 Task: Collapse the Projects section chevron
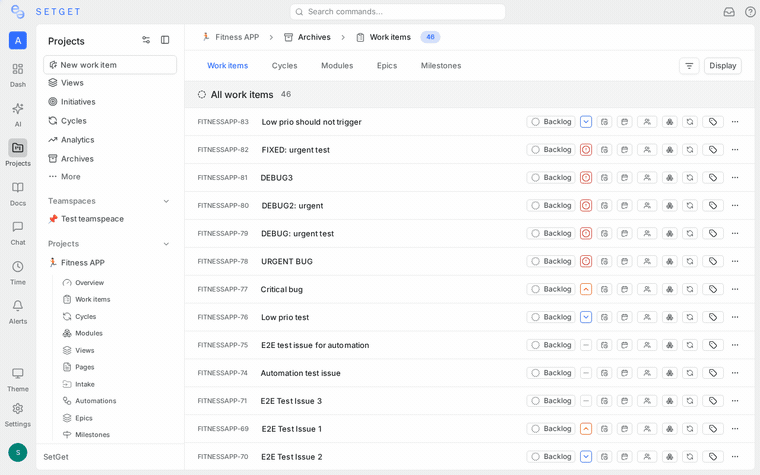[166, 244]
